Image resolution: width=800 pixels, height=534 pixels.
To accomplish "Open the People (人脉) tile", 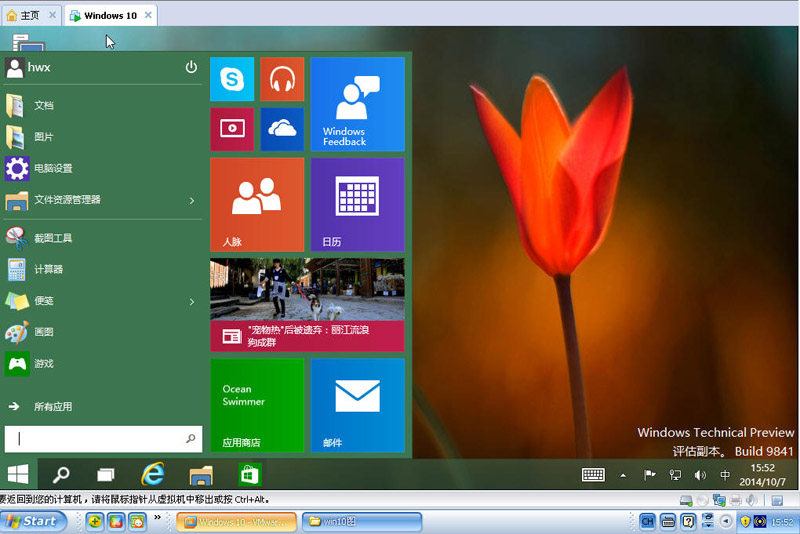I will tap(257, 205).
